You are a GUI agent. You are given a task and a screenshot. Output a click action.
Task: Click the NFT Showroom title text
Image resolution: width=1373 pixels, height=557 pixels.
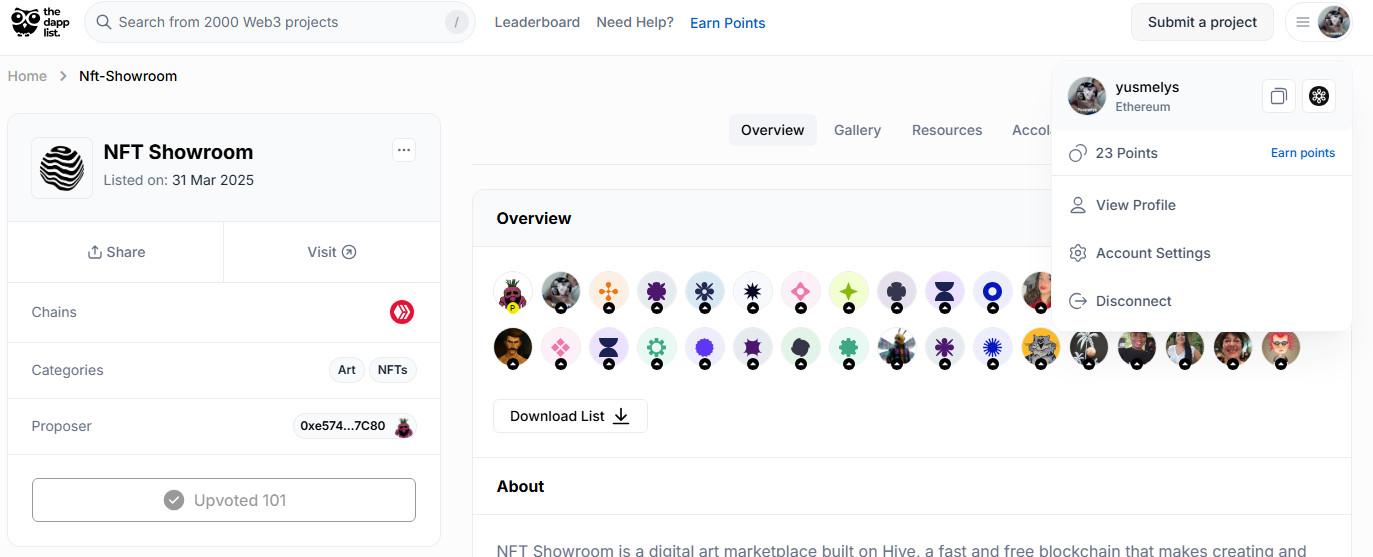pos(179,152)
